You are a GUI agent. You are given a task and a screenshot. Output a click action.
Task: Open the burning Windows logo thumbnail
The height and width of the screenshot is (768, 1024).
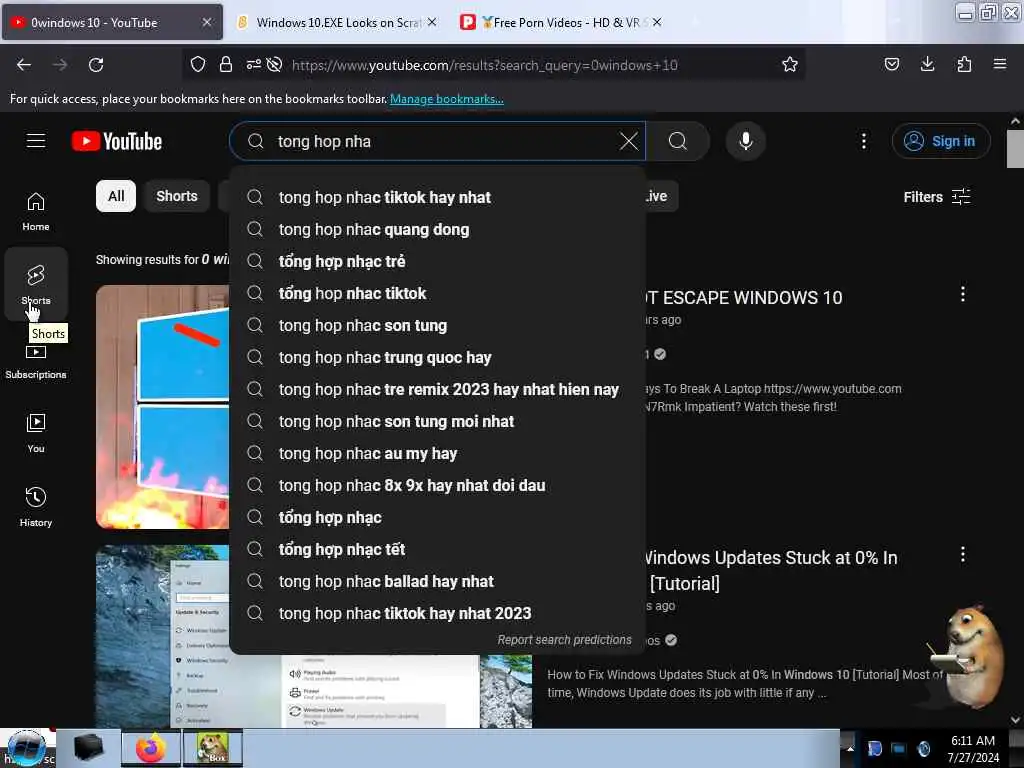point(163,407)
